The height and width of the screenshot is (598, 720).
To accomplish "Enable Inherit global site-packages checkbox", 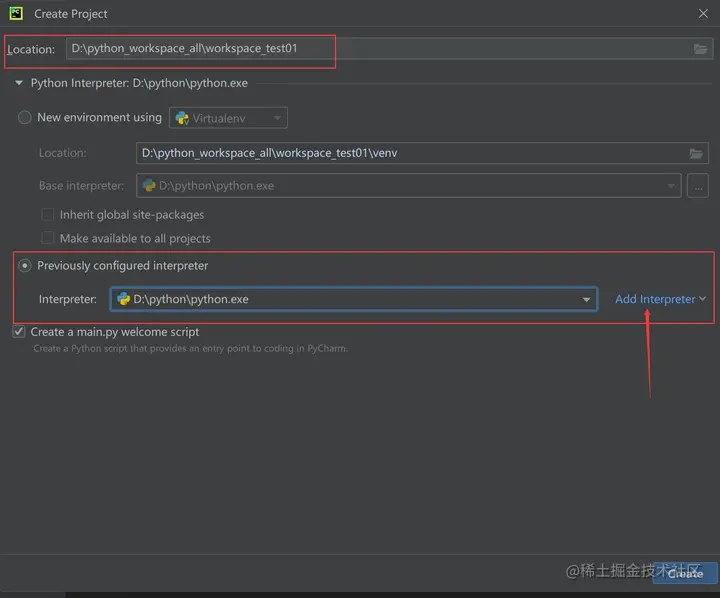I will tap(47, 214).
